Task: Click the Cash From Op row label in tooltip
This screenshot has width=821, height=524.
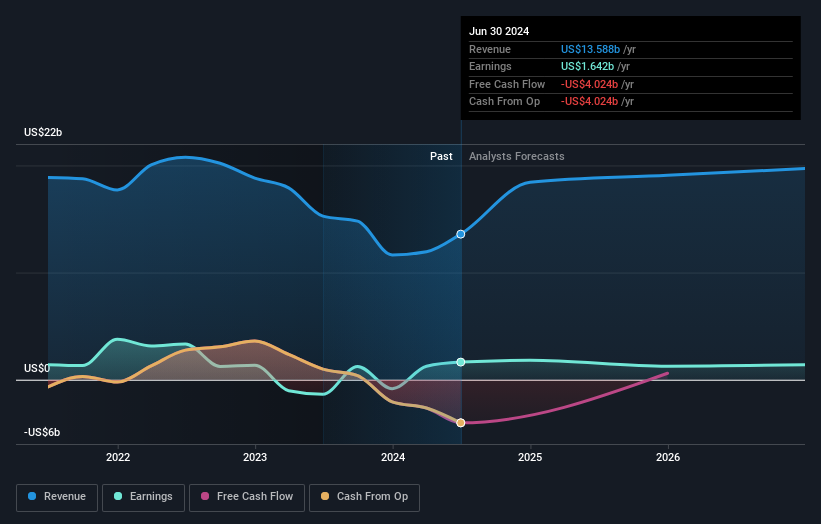Action: pyautogui.click(x=504, y=102)
